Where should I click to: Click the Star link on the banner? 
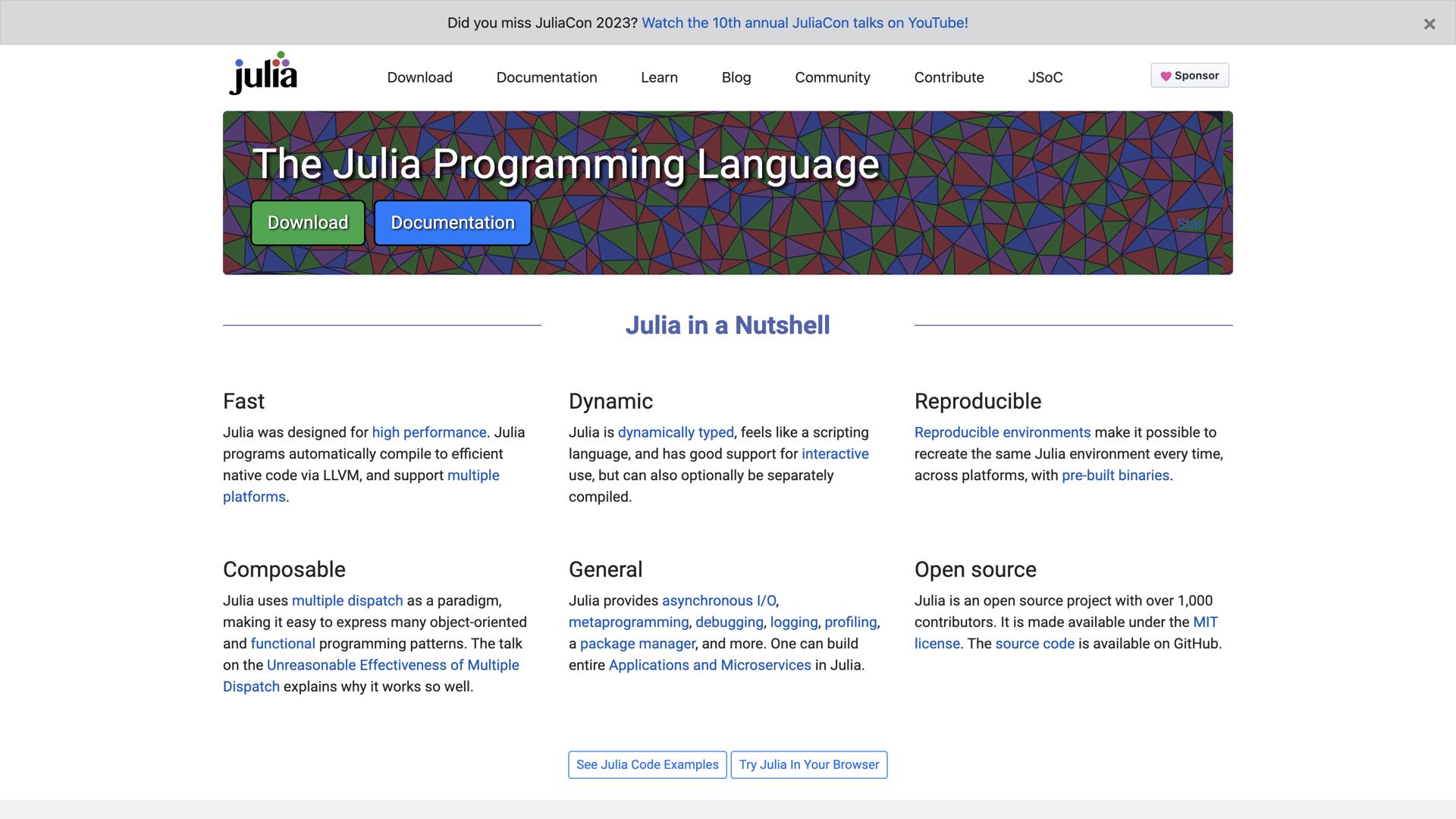pyautogui.click(x=1190, y=224)
